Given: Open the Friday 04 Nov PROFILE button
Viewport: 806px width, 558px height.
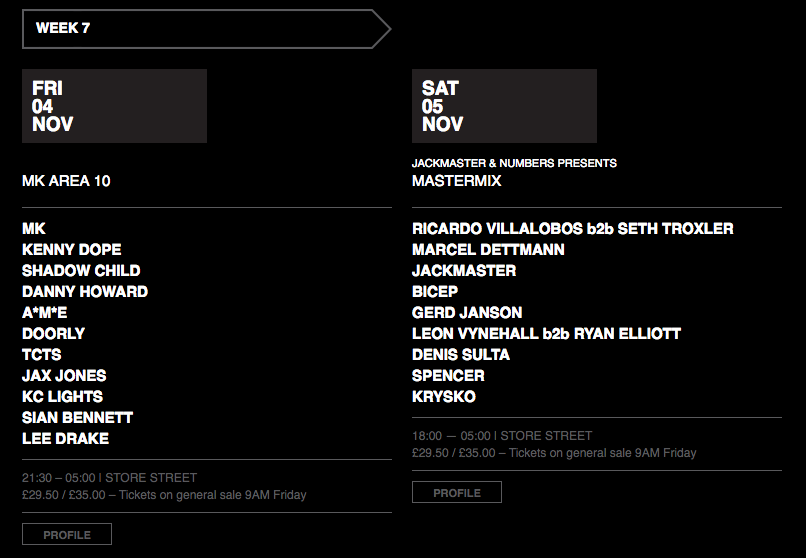Looking at the screenshot, I should coord(67,534).
